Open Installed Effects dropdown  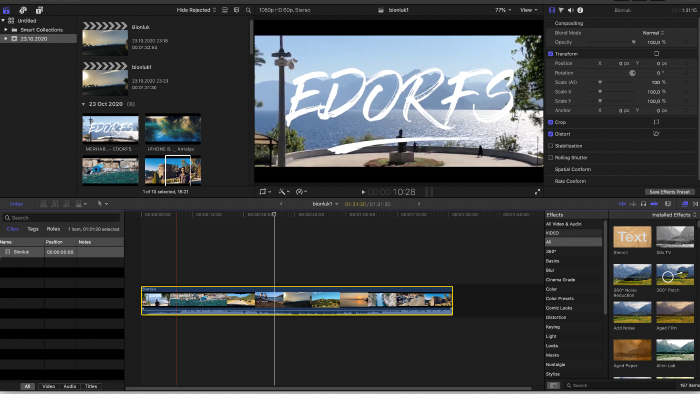click(x=674, y=215)
